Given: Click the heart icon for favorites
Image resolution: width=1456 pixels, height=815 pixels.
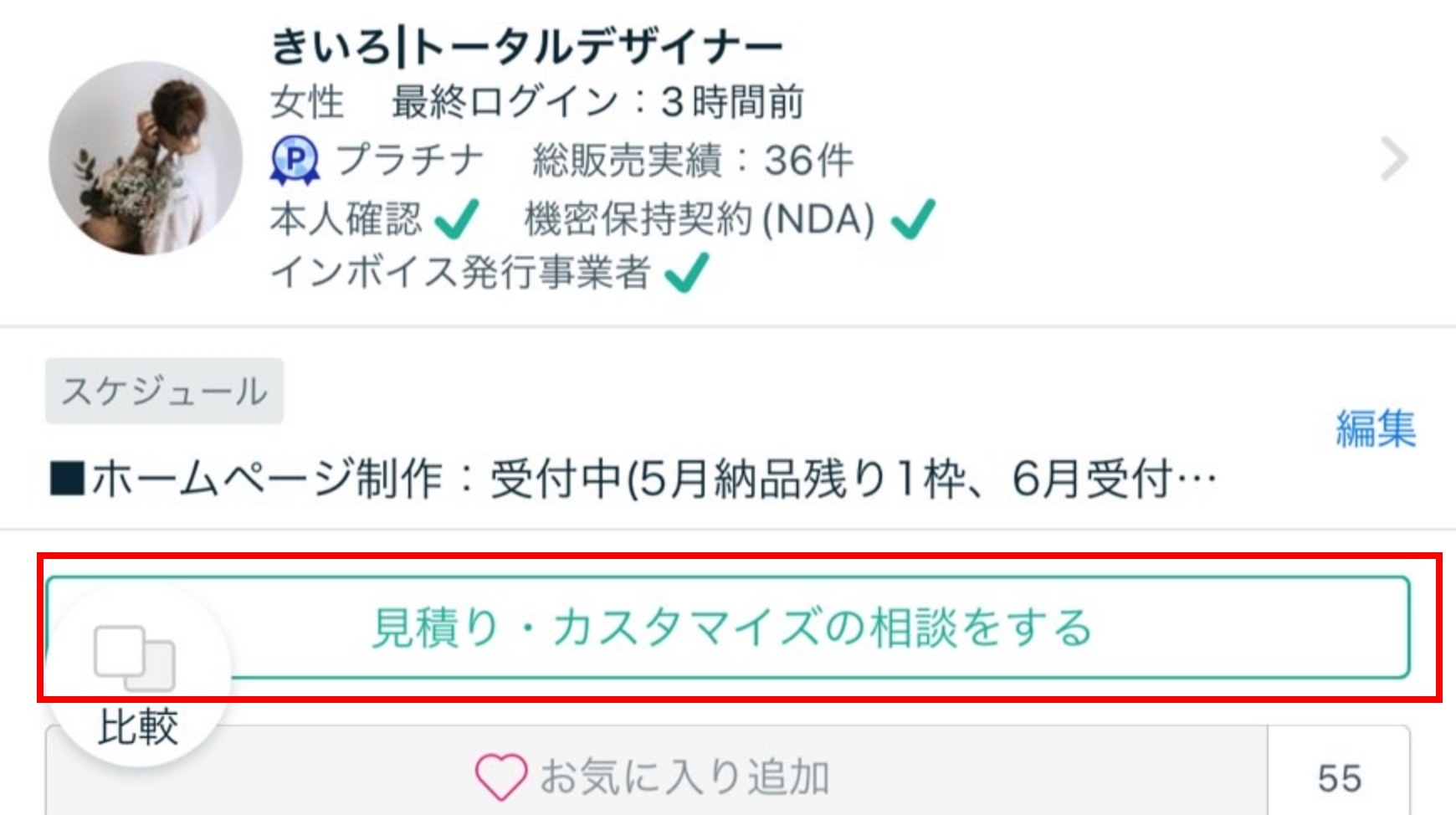Looking at the screenshot, I should [x=500, y=777].
